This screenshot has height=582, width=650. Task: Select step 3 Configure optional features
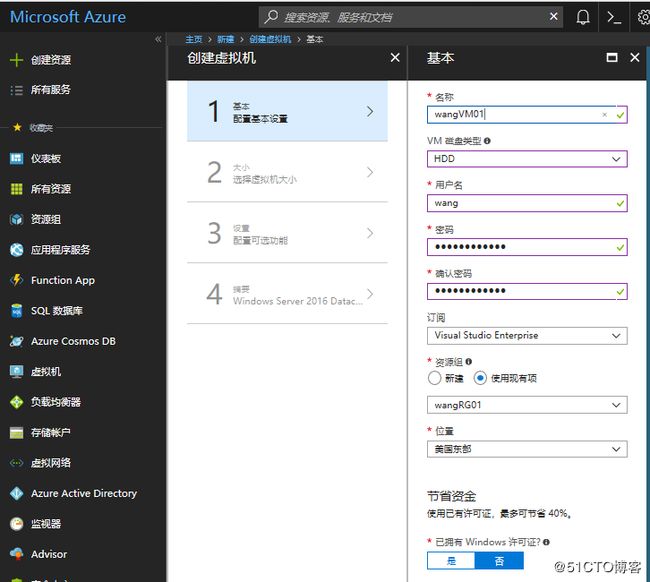(287, 233)
